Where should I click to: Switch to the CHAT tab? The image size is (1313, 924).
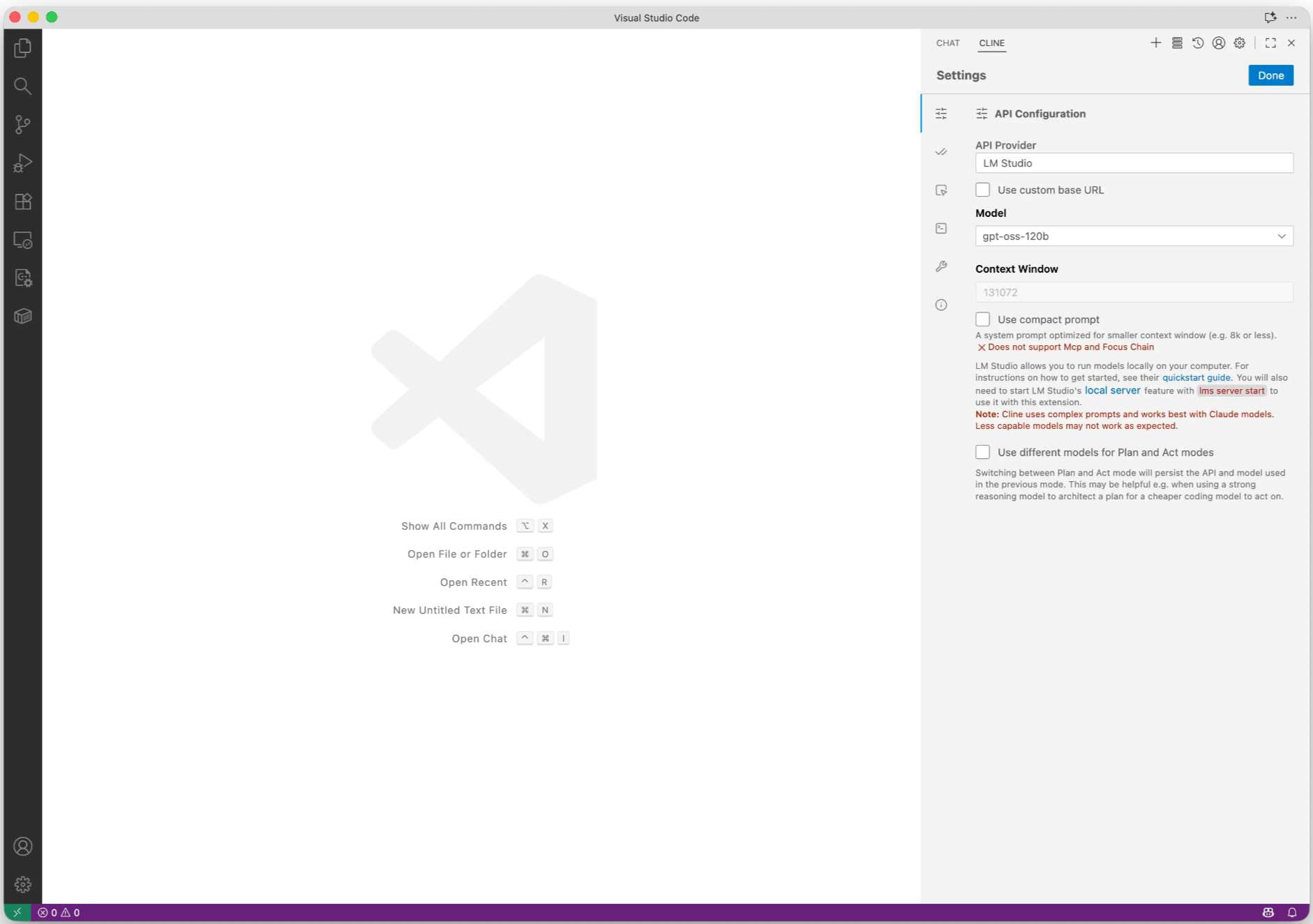(x=947, y=43)
